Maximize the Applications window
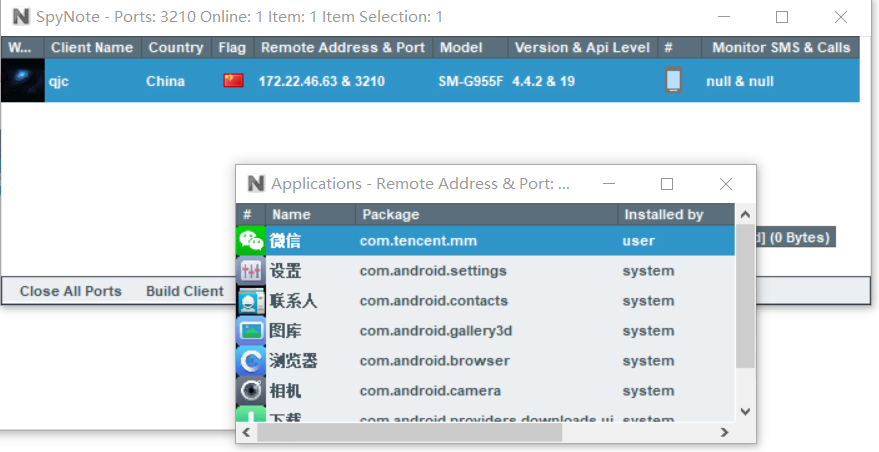Screen dimensions: 879x452 point(667,184)
